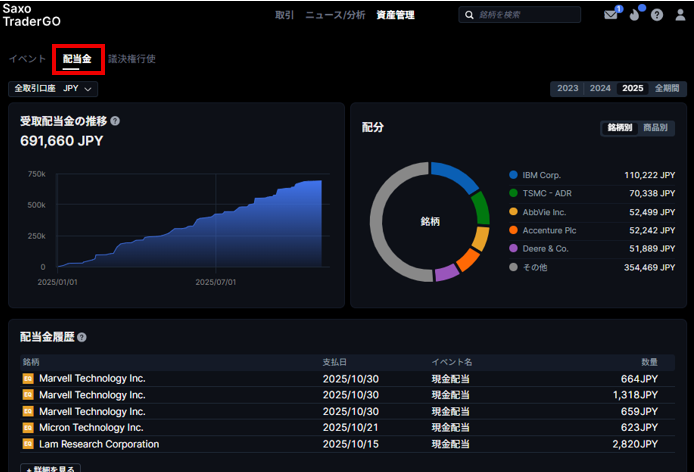Open the mail inbox icon
Viewport: 694px width, 472px height.
point(611,15)
